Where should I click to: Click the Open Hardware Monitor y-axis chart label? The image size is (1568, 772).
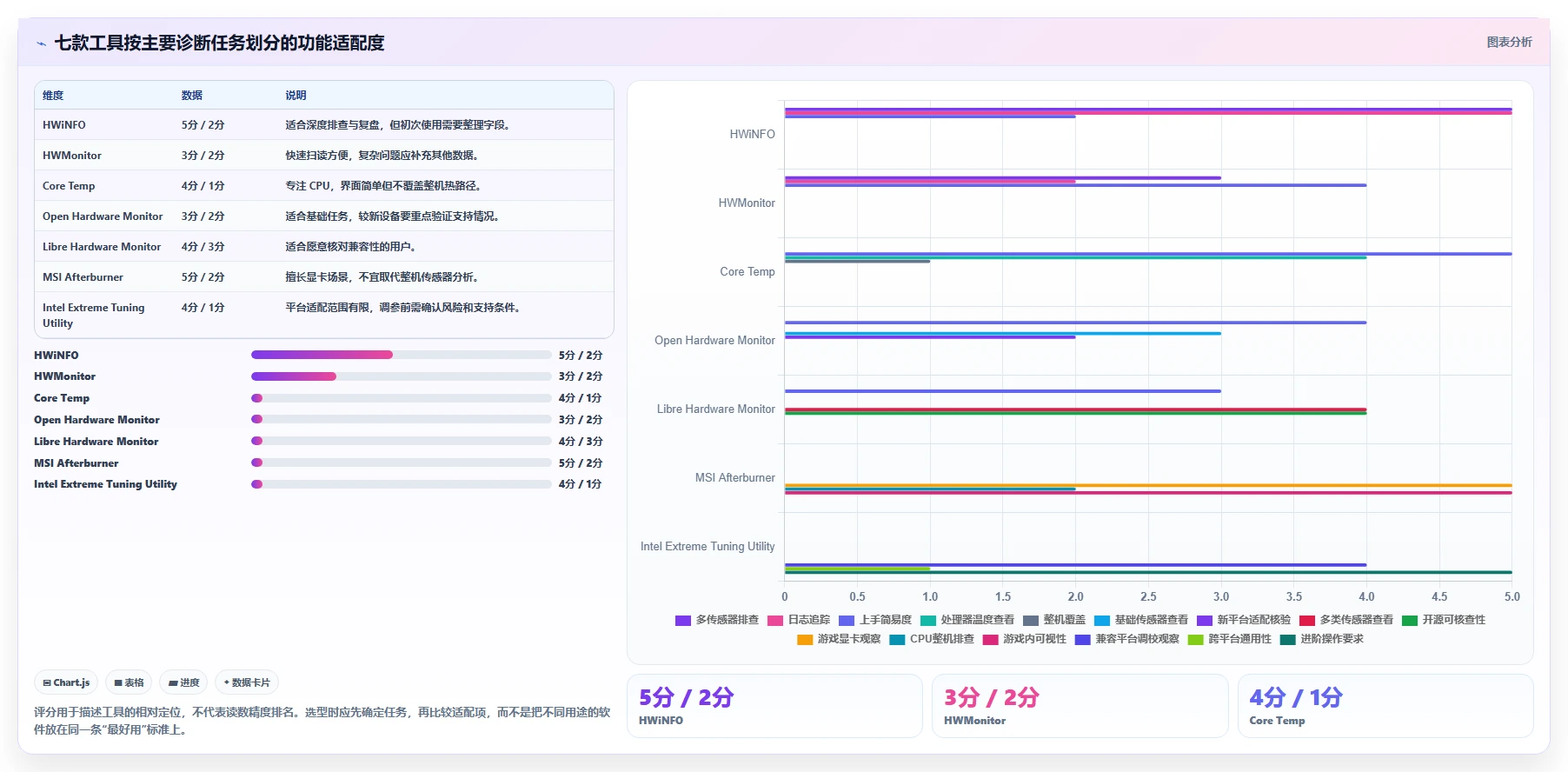click(714, 340)
